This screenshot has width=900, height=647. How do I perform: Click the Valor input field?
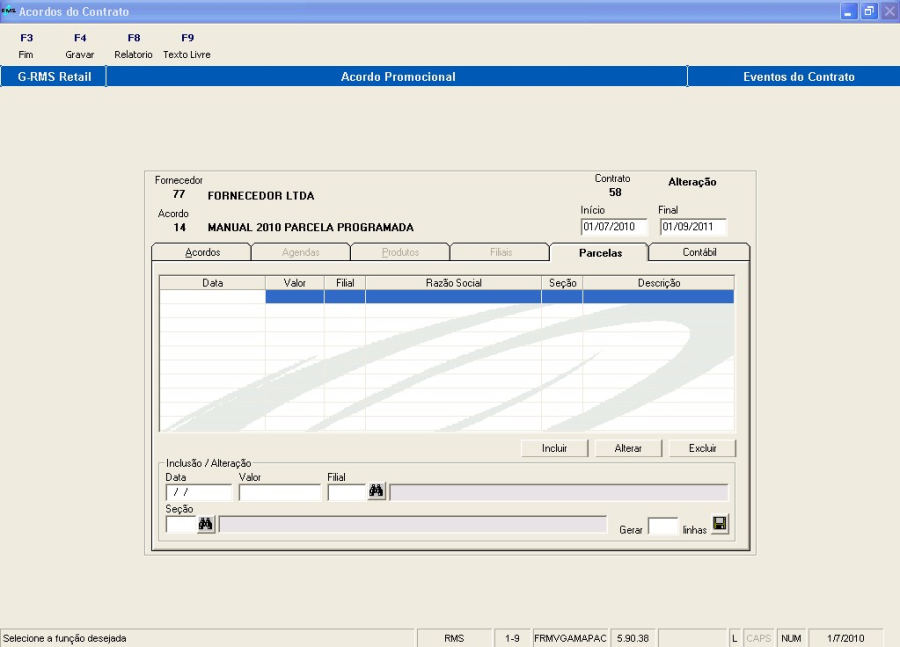point(280,492)
